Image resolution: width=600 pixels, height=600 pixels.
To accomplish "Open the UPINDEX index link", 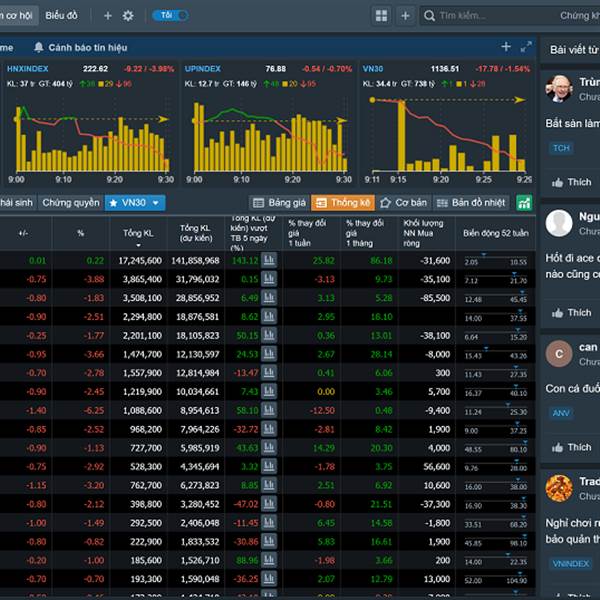I will tap(202, 69).
